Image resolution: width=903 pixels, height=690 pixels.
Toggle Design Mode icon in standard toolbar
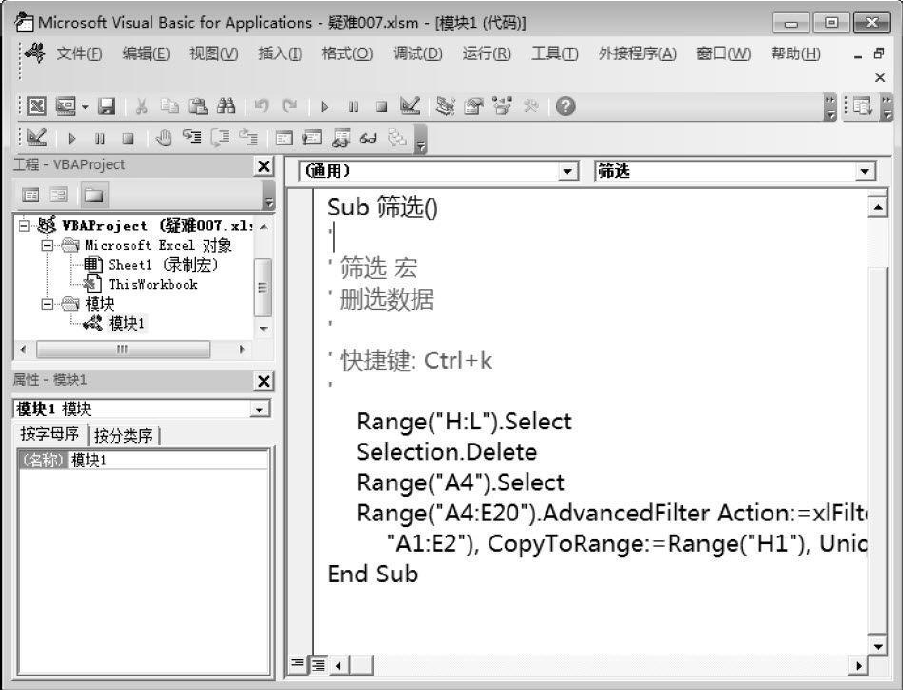click(x=410, y=106)
